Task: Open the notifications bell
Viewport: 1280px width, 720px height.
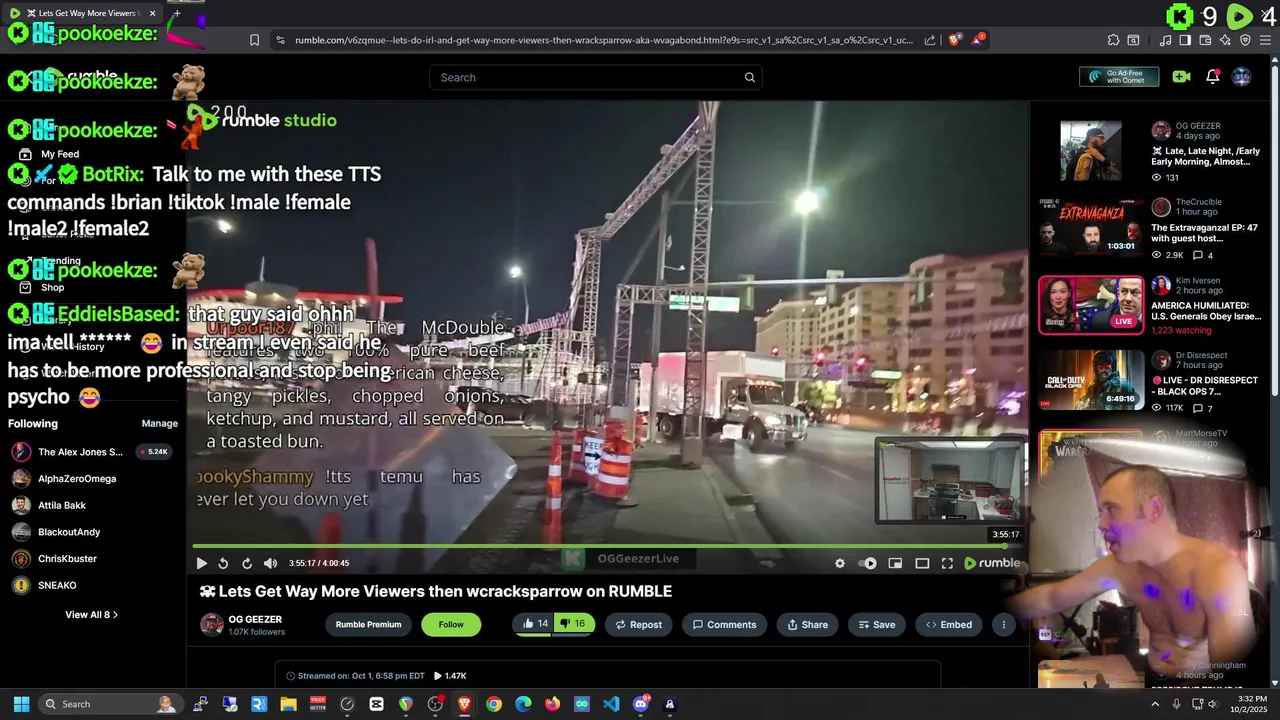Action: click(1212, 77)
